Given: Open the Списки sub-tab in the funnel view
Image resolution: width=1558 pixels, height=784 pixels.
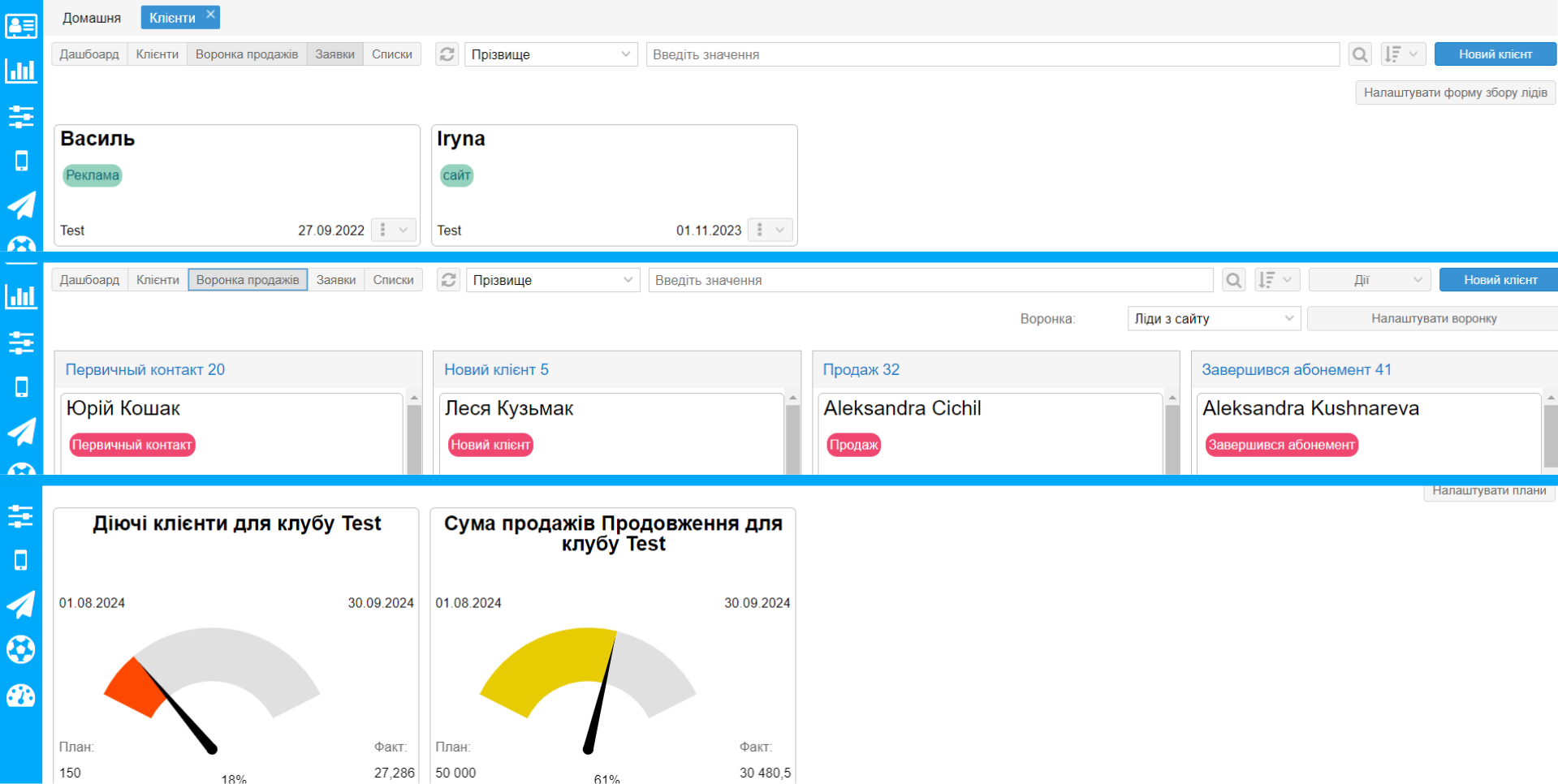Looking at the screenshot, I should (394, 280).
